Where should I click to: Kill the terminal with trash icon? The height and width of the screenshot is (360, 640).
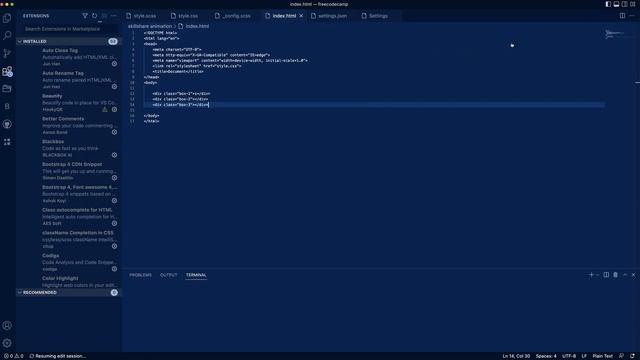(616, 275)
